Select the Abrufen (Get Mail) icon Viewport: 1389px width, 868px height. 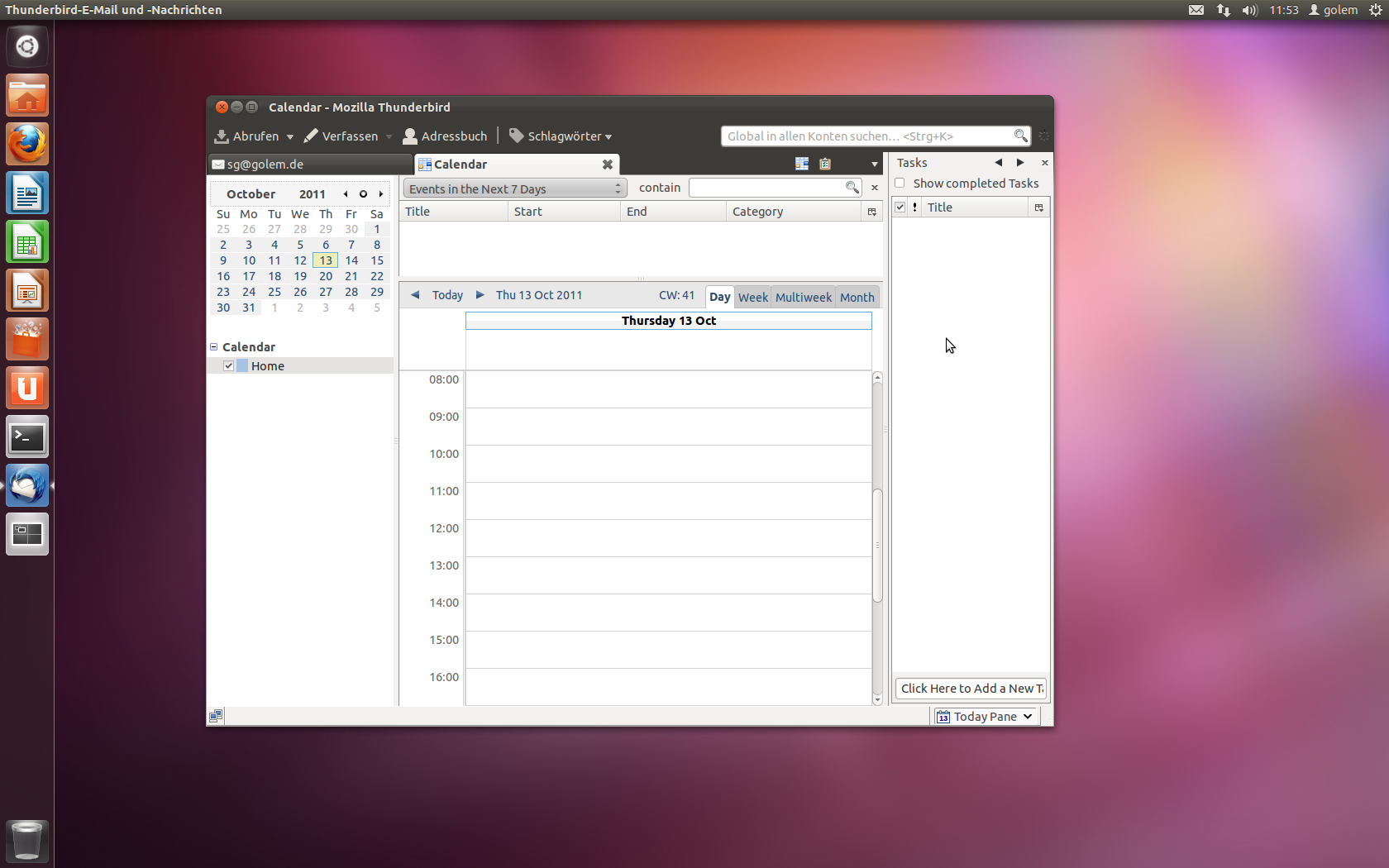(221, 136)
